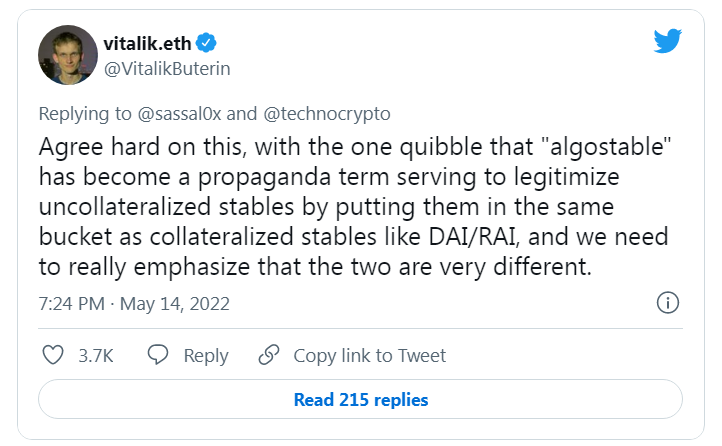Click the chain link copy icon
Image resolution: width=722 pixels, height=446 pixels.
point(268,355)
